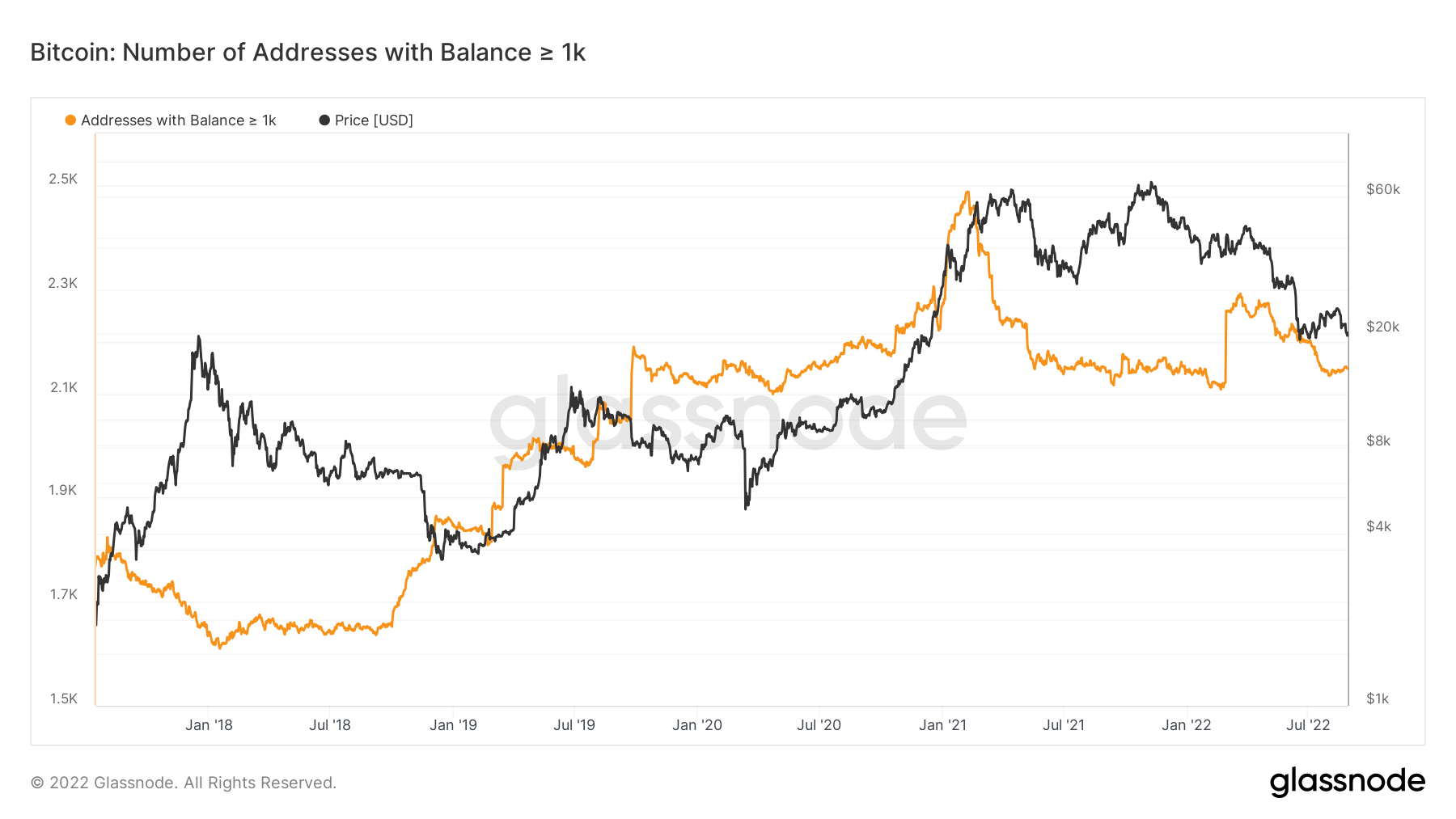Select the Jul '19 x-axis label
Image resolution: width=1456 pixels, height=819 pixels.
click(x=574, y=725)
